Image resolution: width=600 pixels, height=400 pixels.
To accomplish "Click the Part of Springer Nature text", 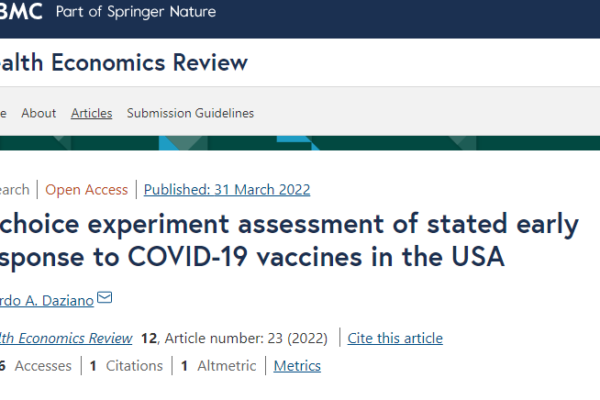I will pos(136,12).
